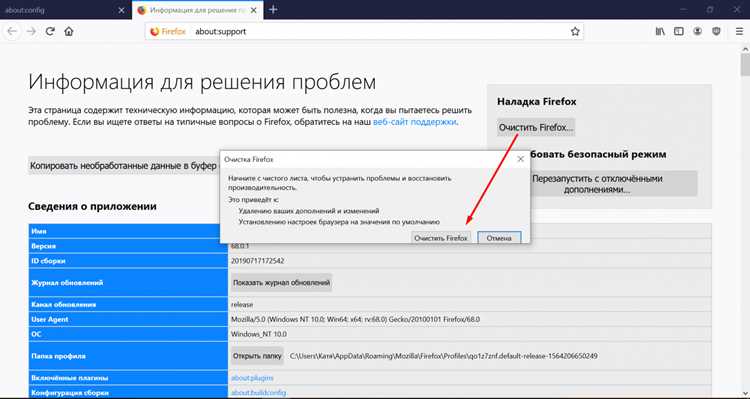
Task: Click Открыть папку button
Action: (257, 356)
